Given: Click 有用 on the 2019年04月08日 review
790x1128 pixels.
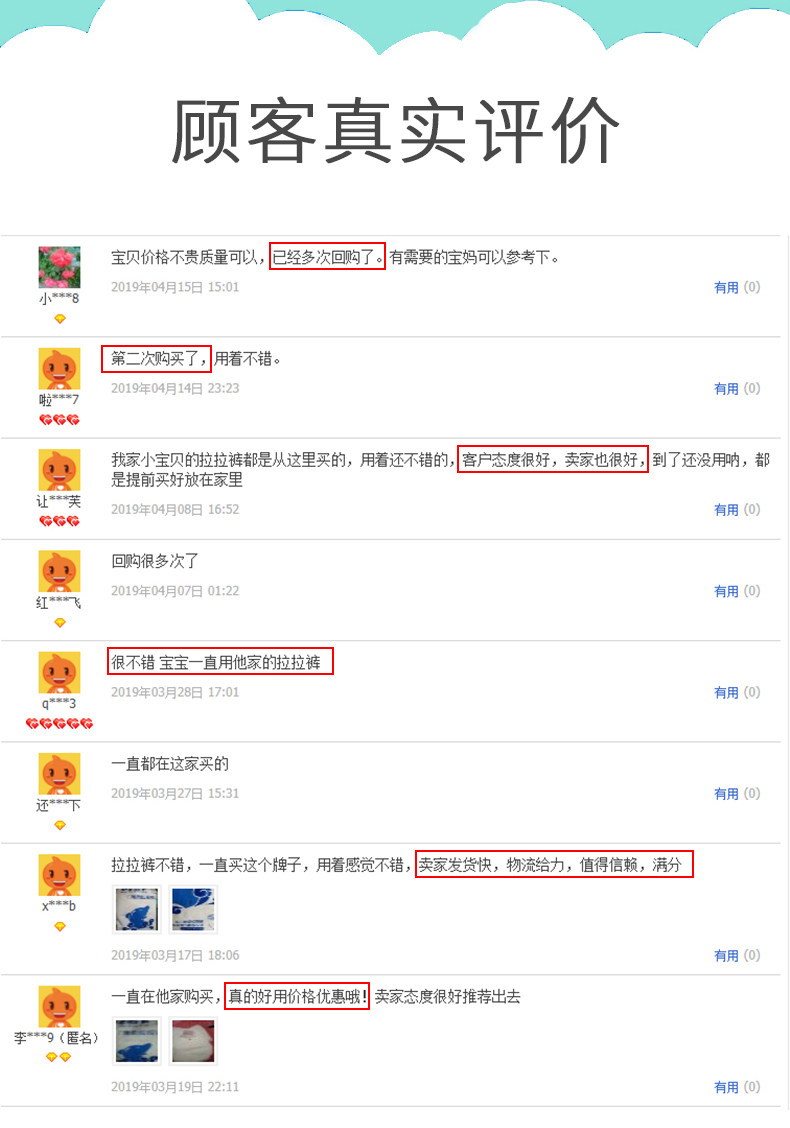Looking at the screenshot, I should [x=726, y=509].
